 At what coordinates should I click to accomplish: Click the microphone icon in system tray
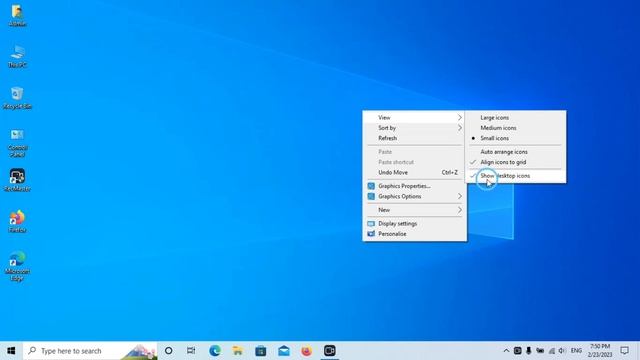coord(529,351)
